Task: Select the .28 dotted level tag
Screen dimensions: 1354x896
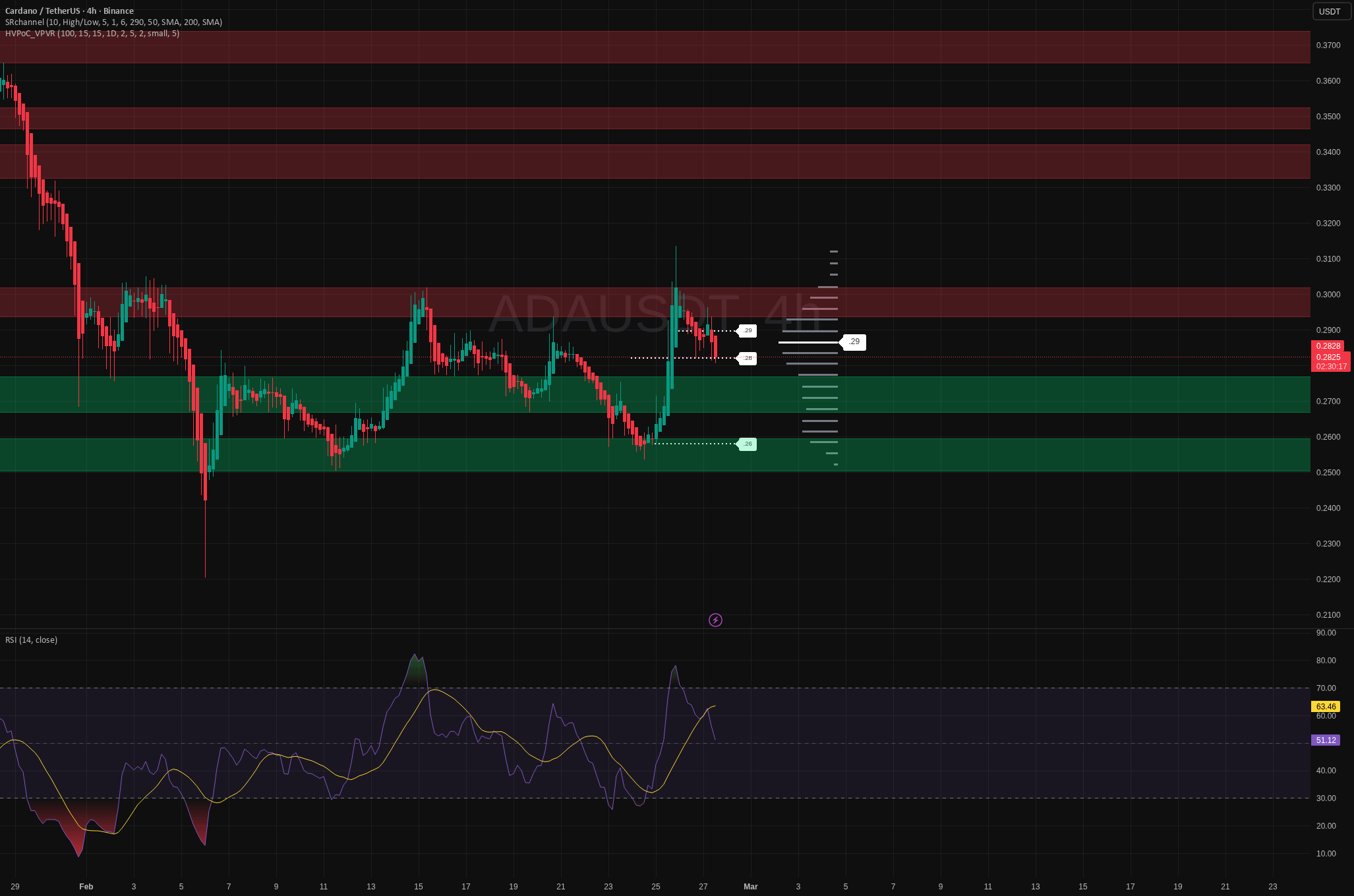Action: pos(748,358)
